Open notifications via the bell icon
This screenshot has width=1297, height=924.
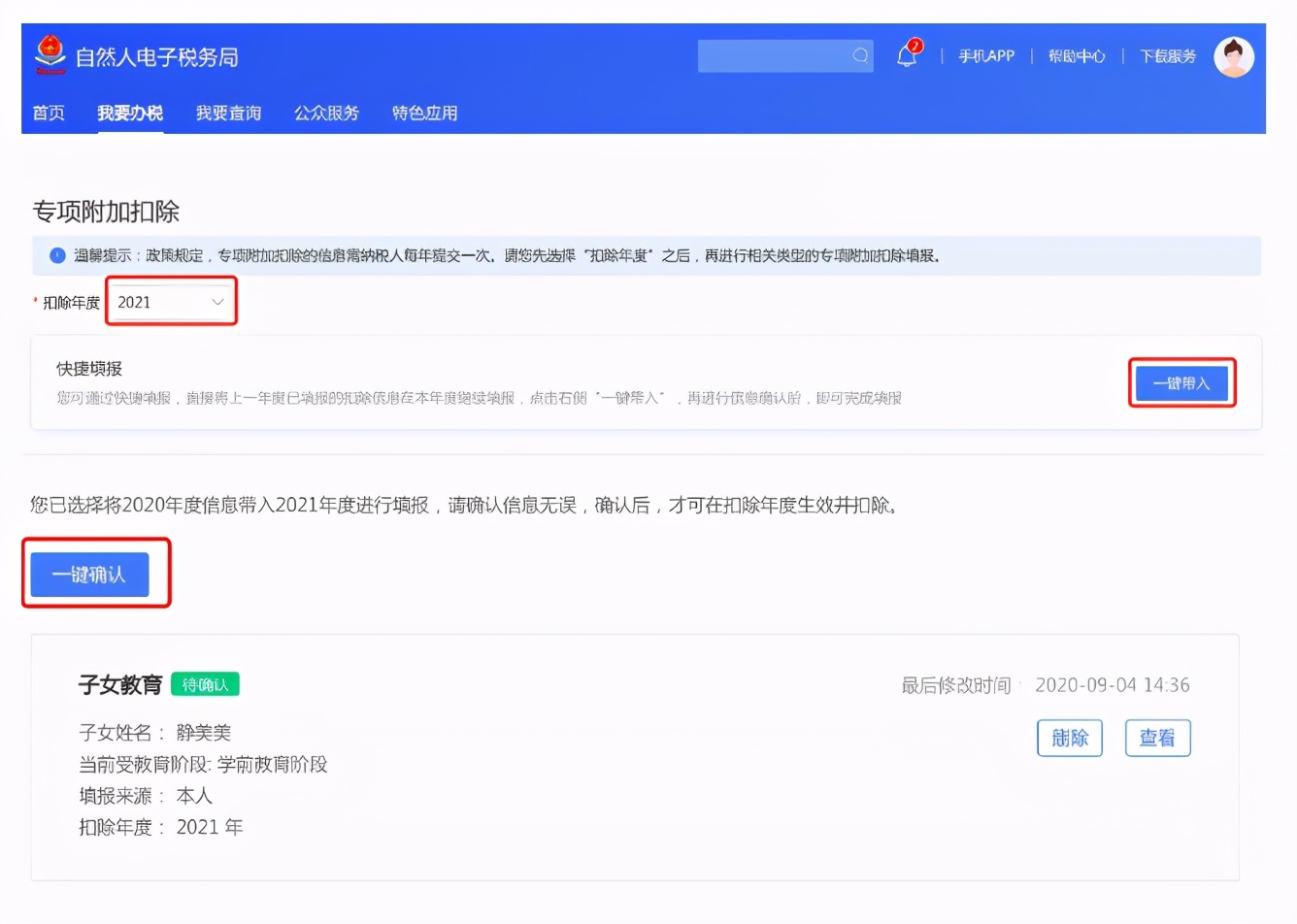pos(907,55)
